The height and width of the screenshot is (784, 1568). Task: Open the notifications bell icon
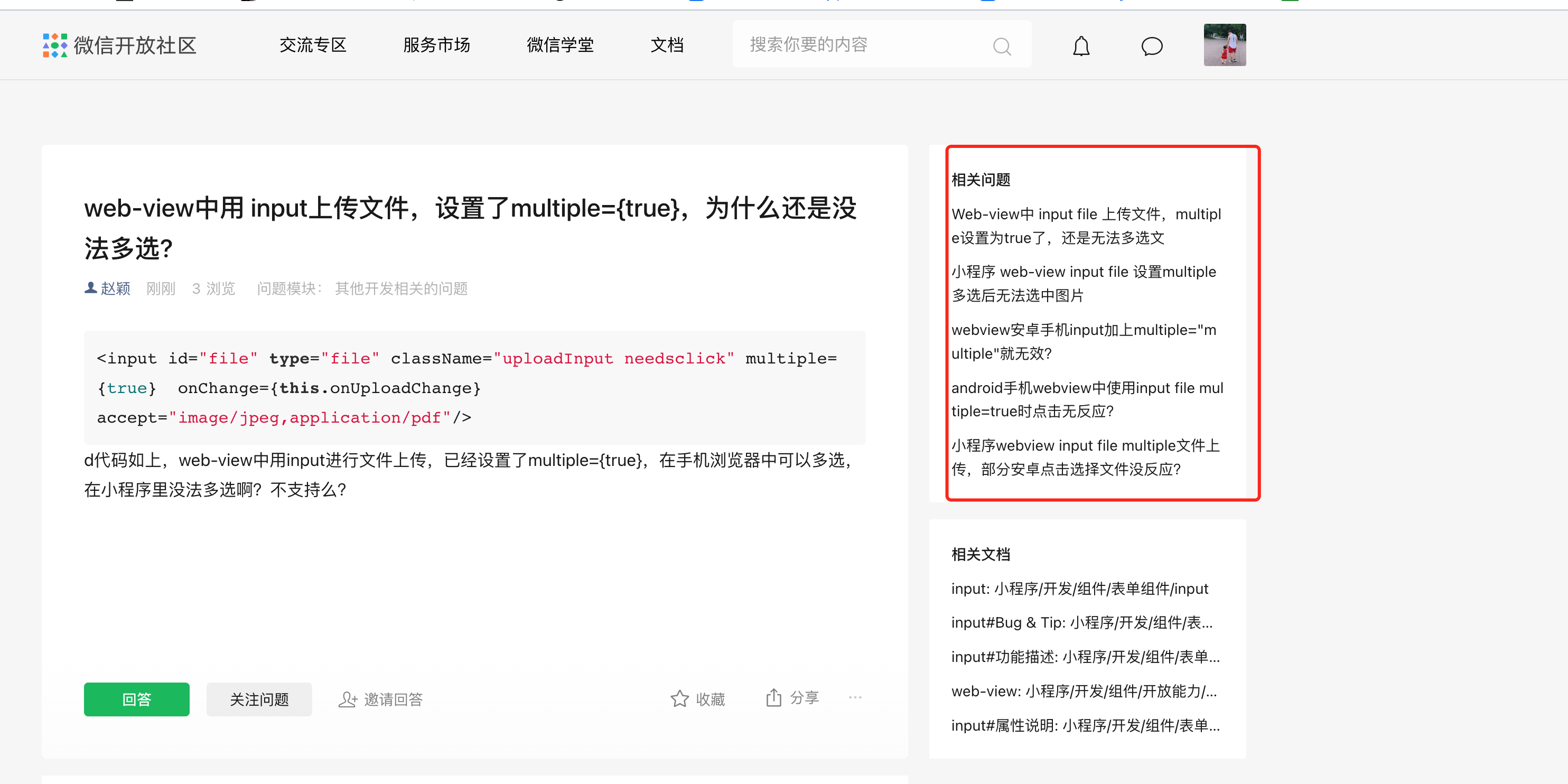point(1080,46)
